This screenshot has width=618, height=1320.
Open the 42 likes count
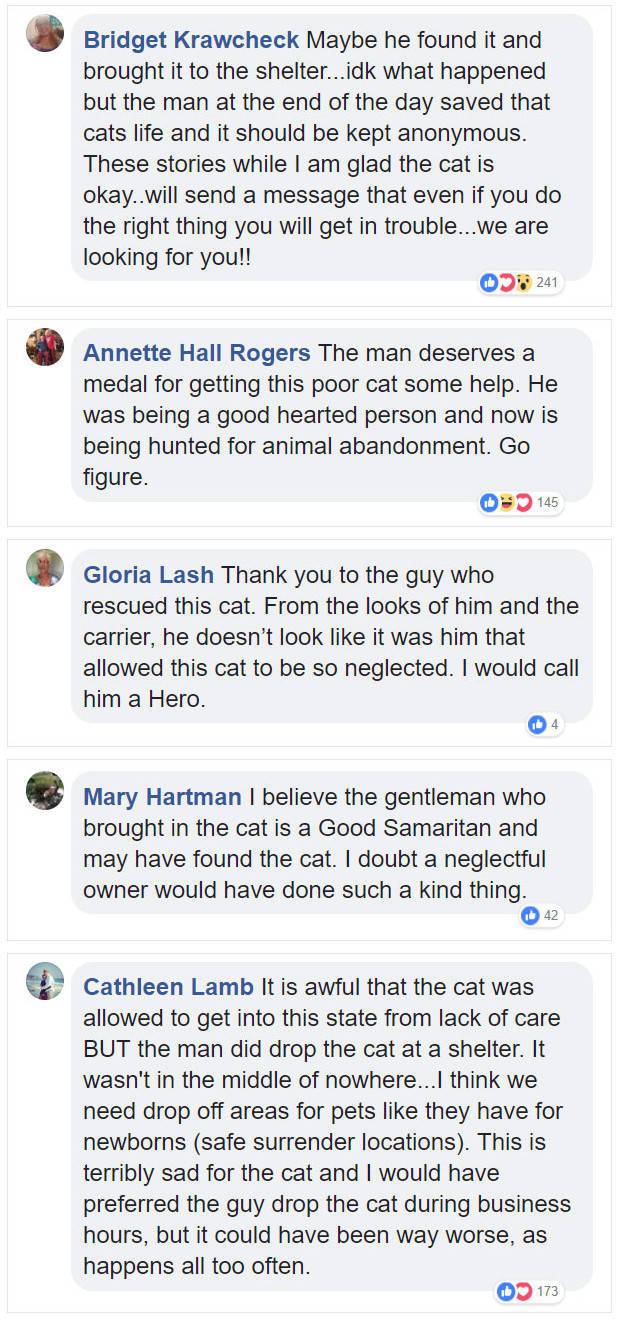click(x=551, y=915)
